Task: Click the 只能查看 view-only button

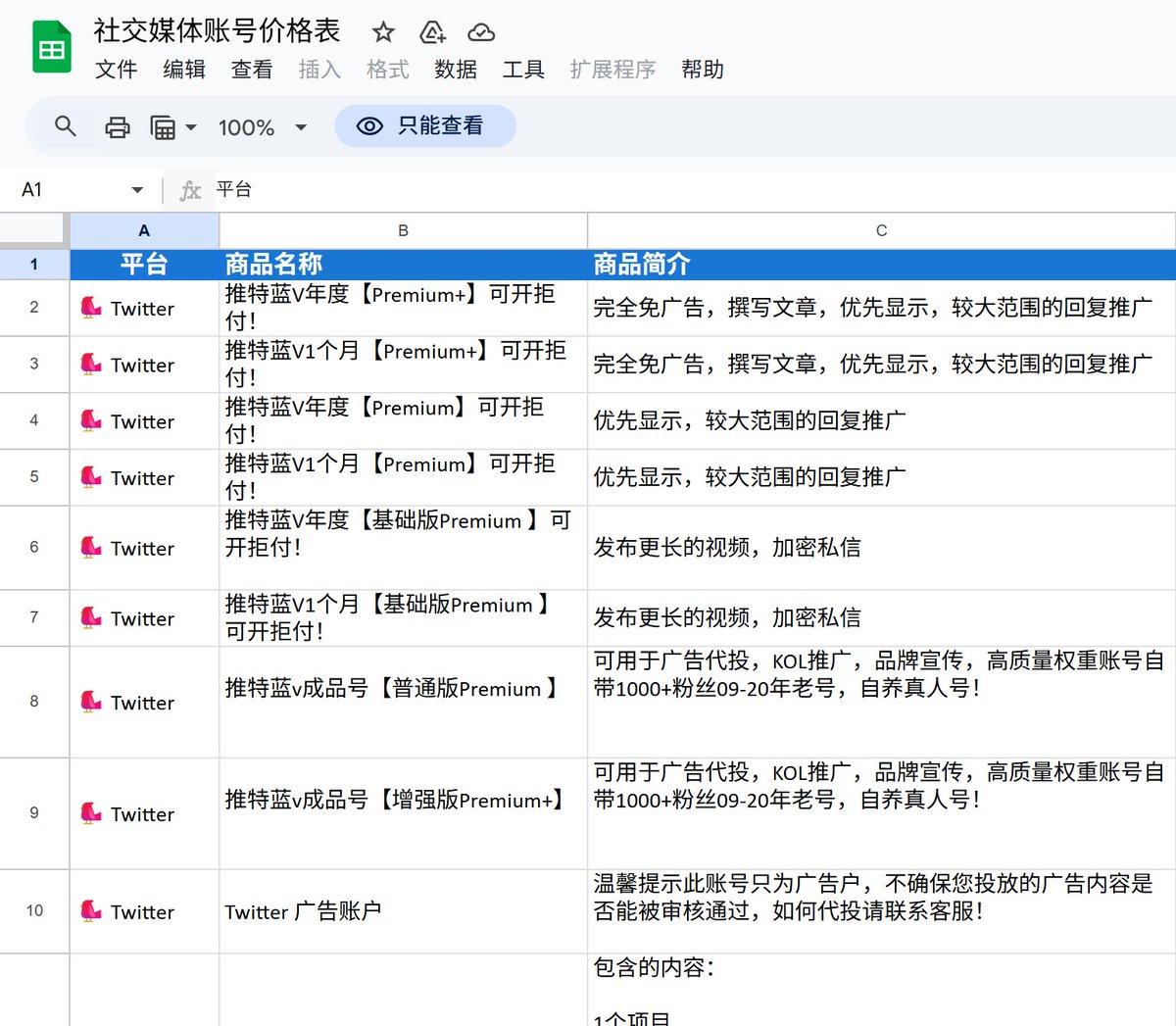Action: [x=425, y=126]
